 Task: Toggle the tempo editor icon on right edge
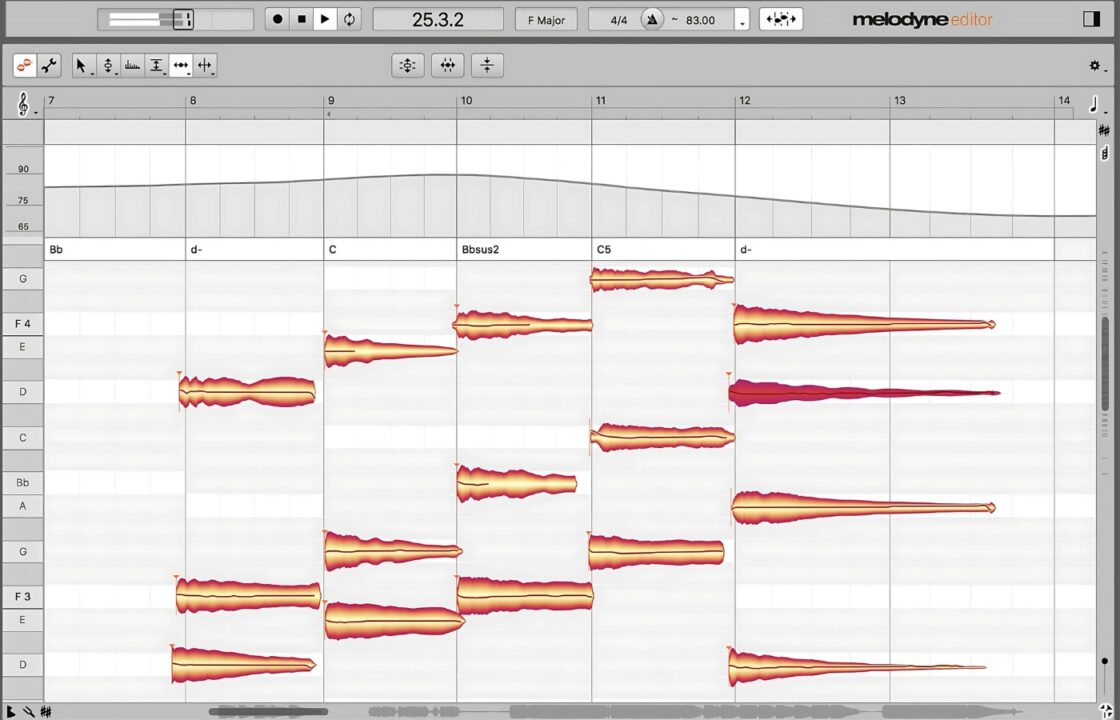(x=1105, y=152)
